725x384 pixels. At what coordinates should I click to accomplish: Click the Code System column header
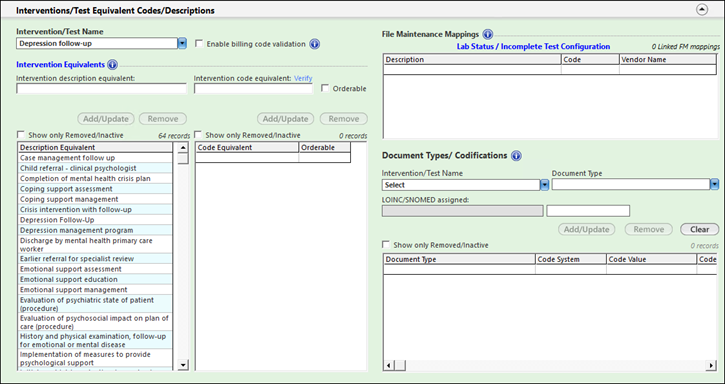pyautogui.click(x=571, y=260)
